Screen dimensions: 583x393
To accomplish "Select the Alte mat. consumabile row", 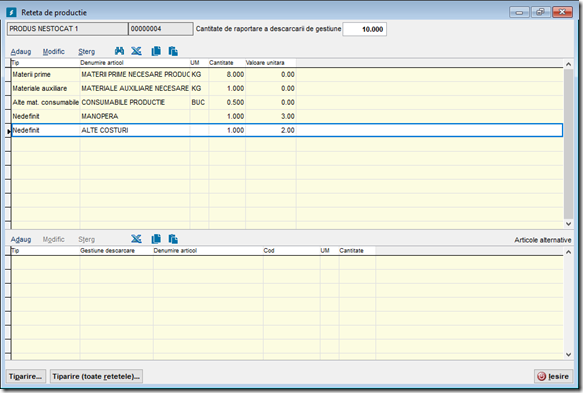I will (287, 102).
